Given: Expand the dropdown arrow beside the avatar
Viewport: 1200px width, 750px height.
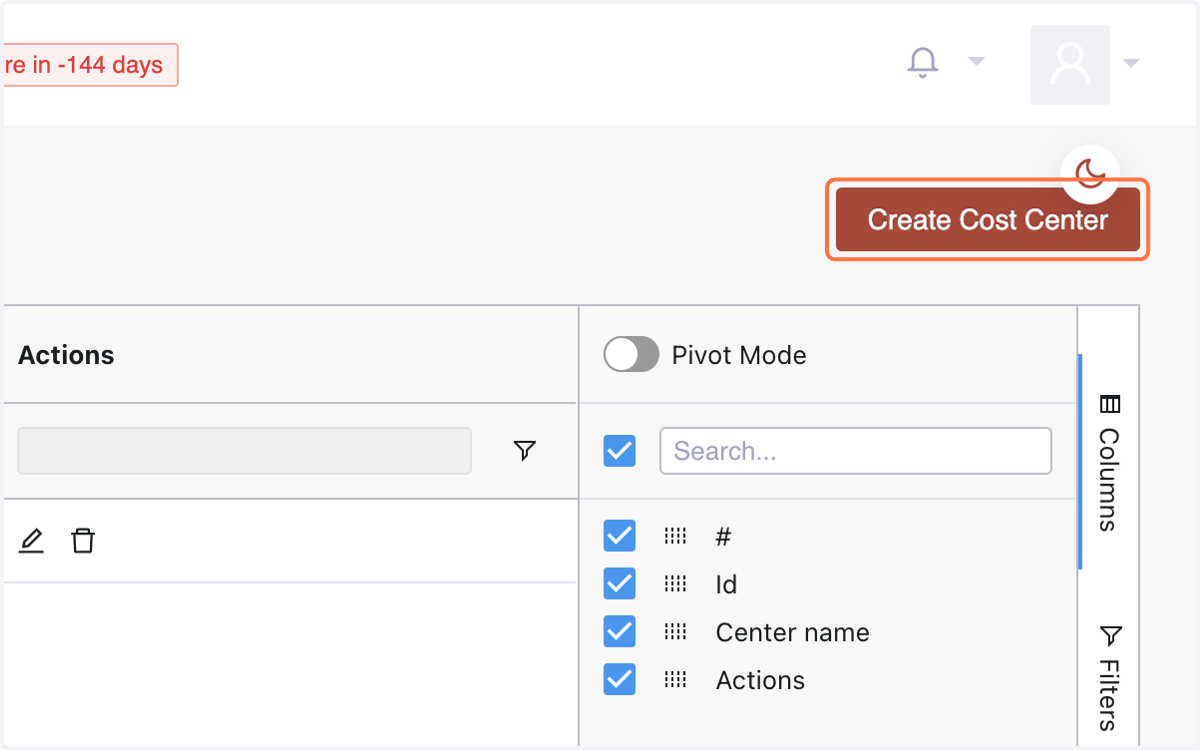Looking at the screenshot, I should [x=1131, y=63].
